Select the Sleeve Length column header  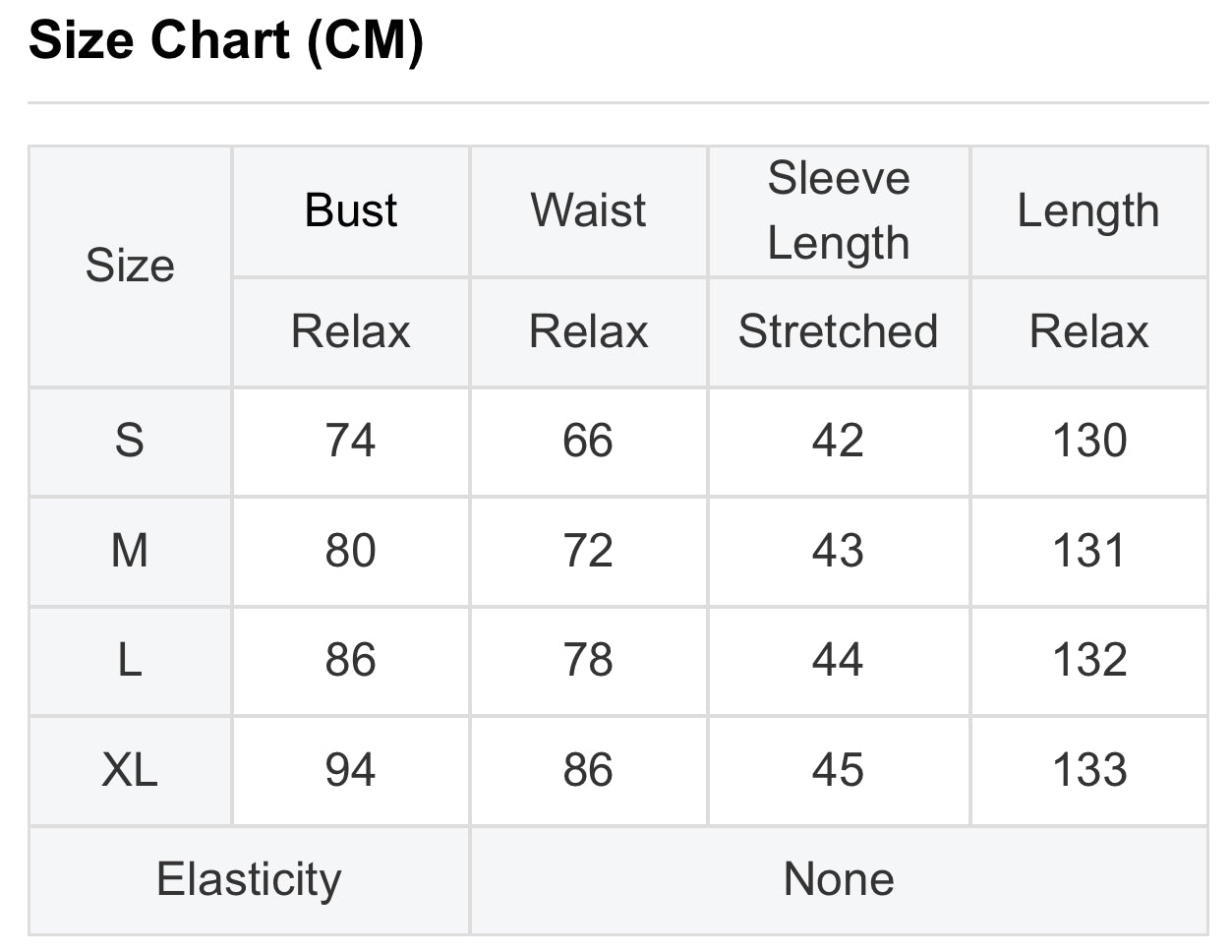[x=838, y=210]
